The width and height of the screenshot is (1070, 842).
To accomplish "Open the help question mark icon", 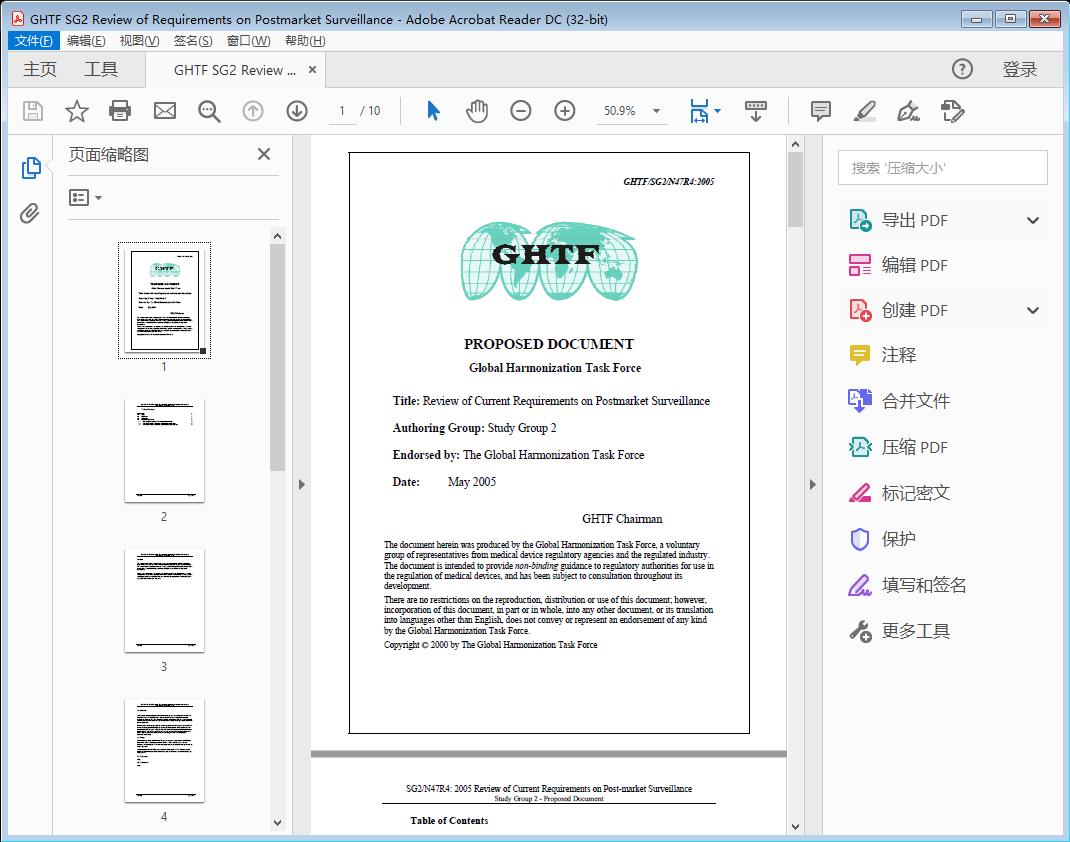I will coord(962,69).
